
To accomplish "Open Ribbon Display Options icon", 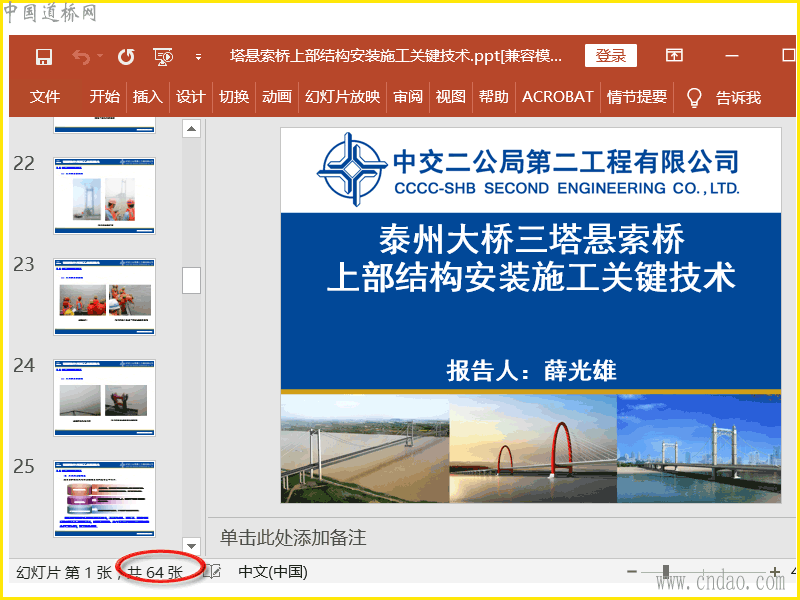I will pyautogui.click(x=674, y=55).
